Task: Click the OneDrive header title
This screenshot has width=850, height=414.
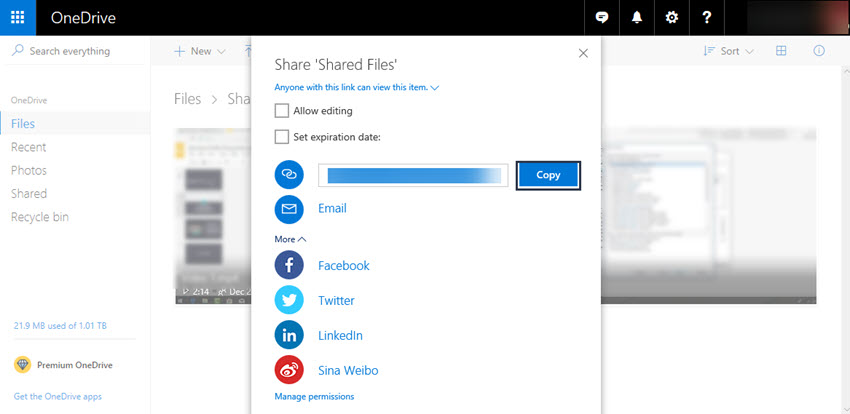Action: (83, 18)
